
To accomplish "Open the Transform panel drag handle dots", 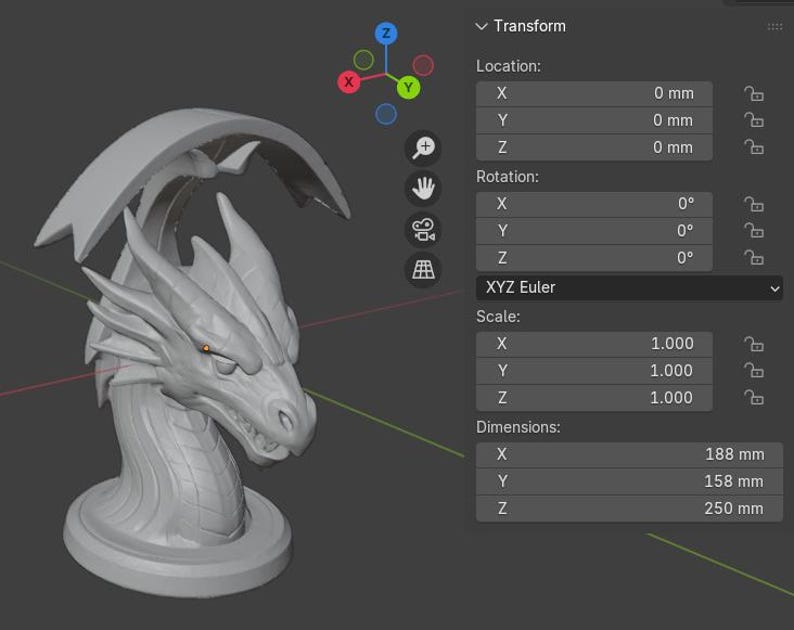I will (775, 26).
